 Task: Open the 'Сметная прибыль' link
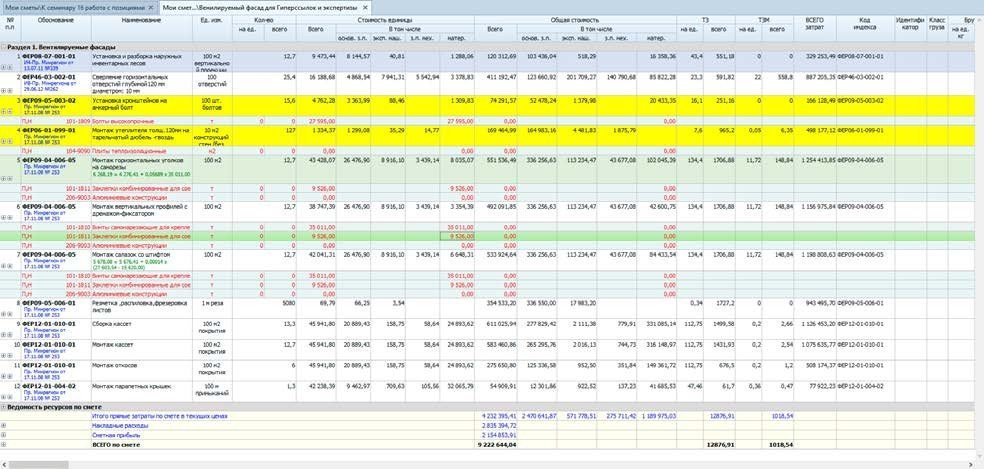[117, 435]
